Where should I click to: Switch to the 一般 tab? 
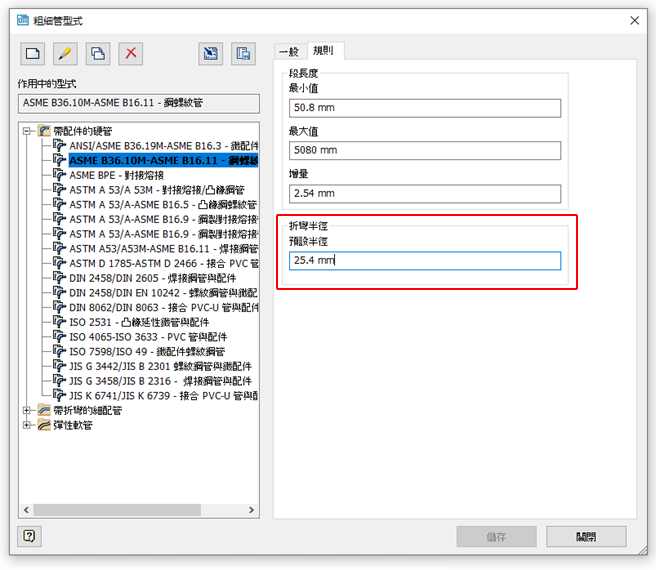click(x=289, y=51)
